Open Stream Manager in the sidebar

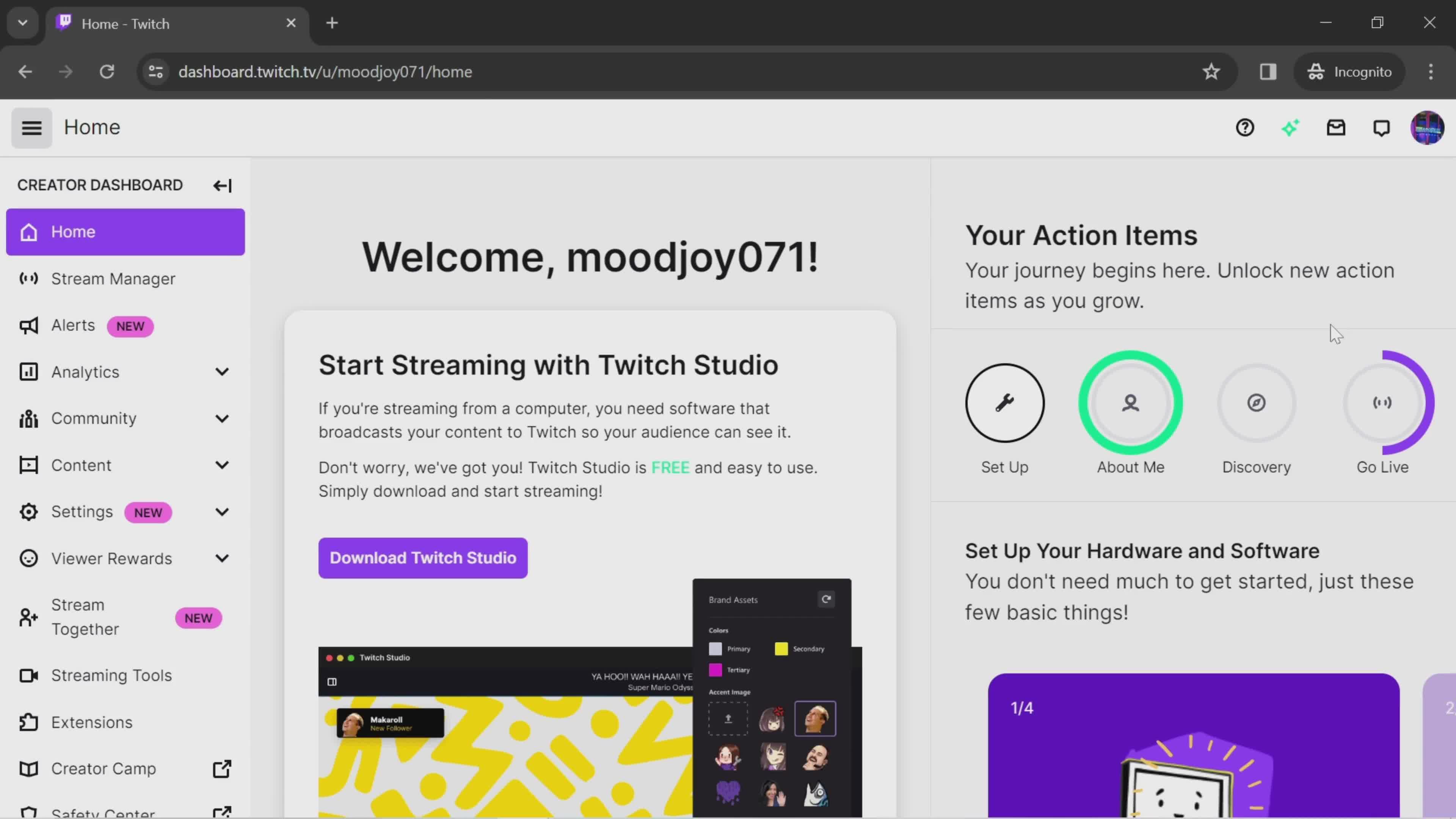tap(126, 279)
